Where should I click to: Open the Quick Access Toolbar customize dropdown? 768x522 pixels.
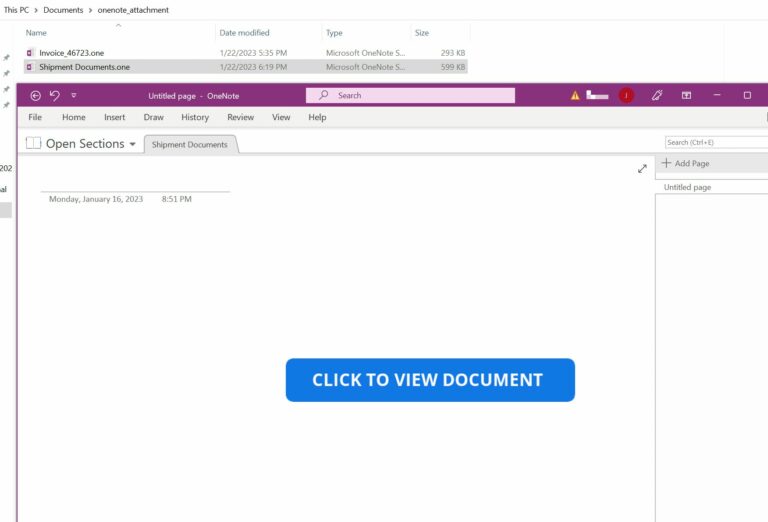click(74, 95)
